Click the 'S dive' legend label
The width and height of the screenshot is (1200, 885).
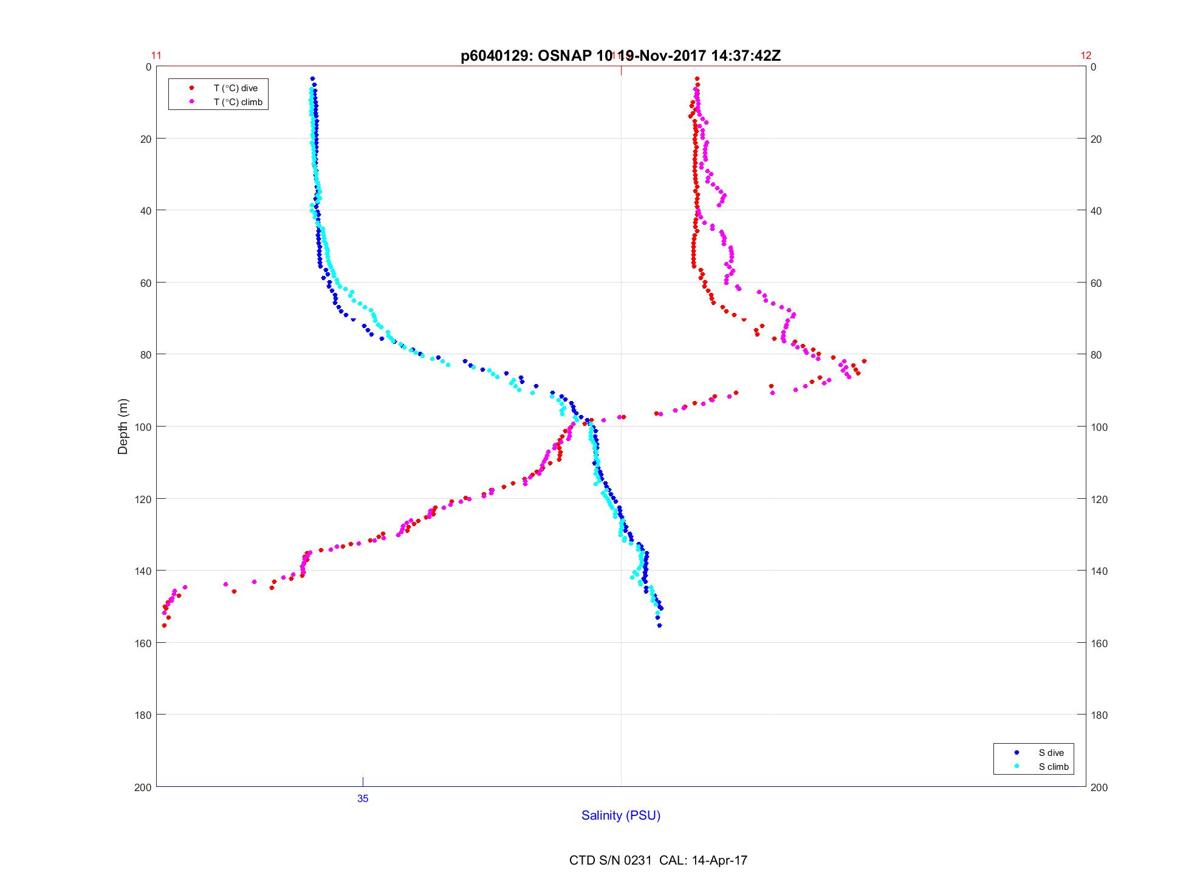1050,752
